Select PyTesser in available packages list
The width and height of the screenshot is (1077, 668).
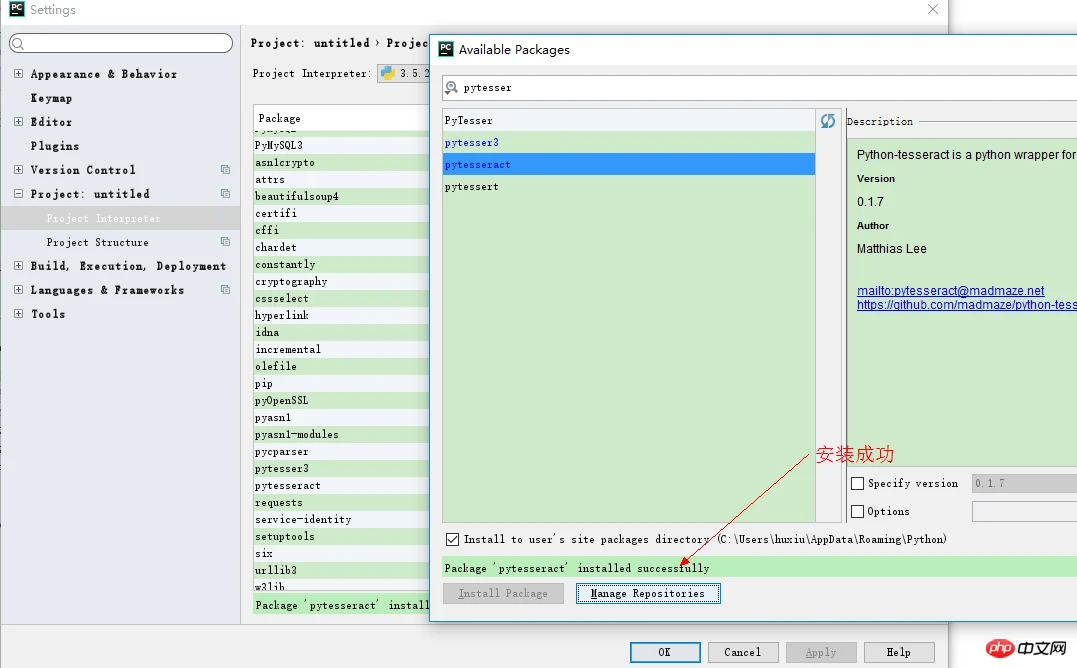[628, 120]
